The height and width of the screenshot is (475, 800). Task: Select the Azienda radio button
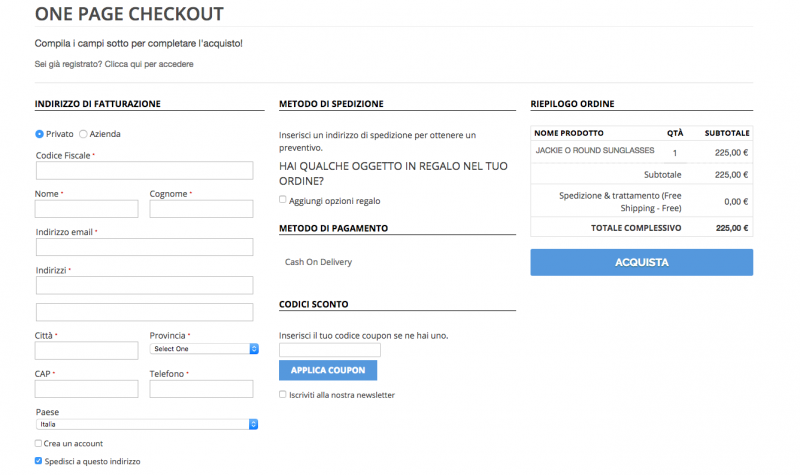click(83, 134)
